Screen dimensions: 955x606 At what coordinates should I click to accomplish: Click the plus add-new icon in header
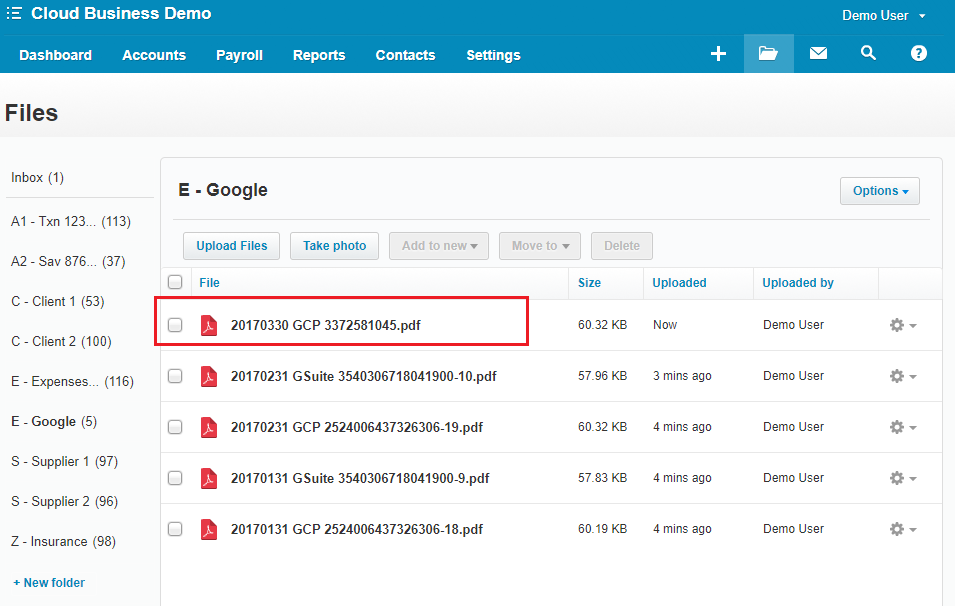coord(718,54)
